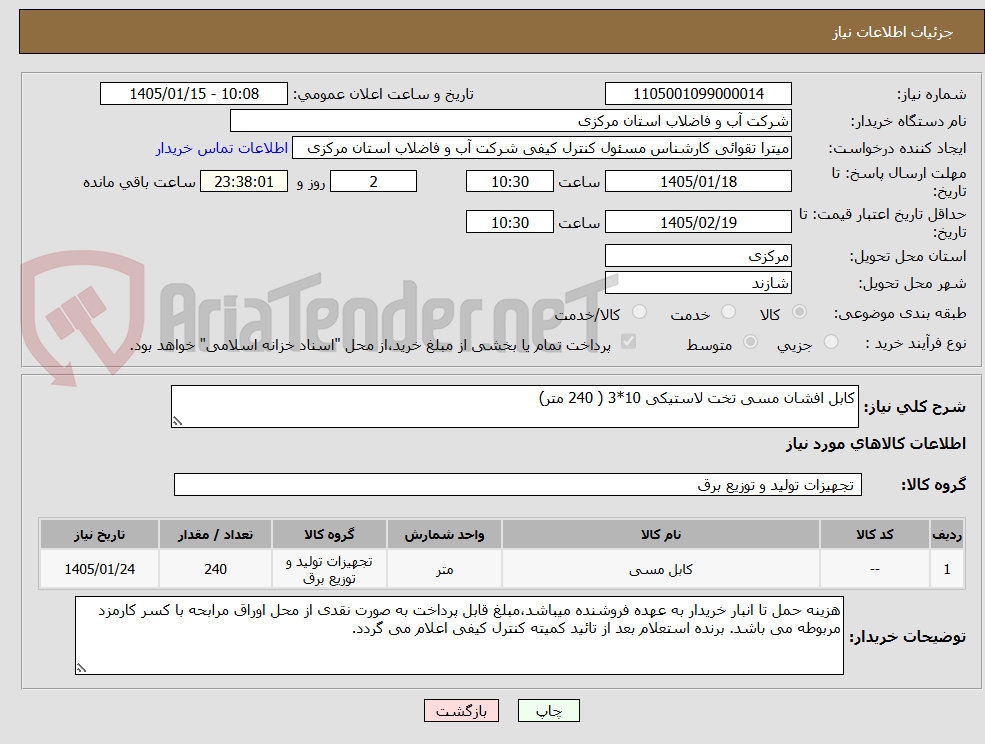This screenshot has height=744, width=985.
Task: Select the کالا/خدمت radio button
Action: 639,312
